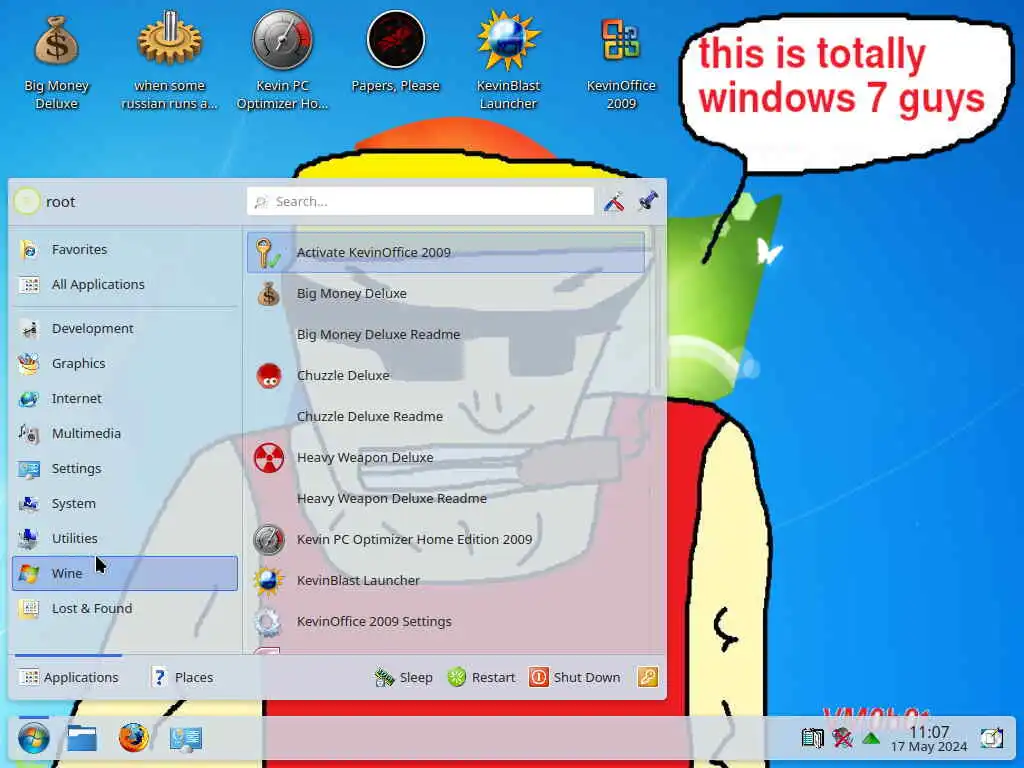Viewport: 1024px width, 768px height.
Task: Open Favorites category
Action: coord(124,249)
